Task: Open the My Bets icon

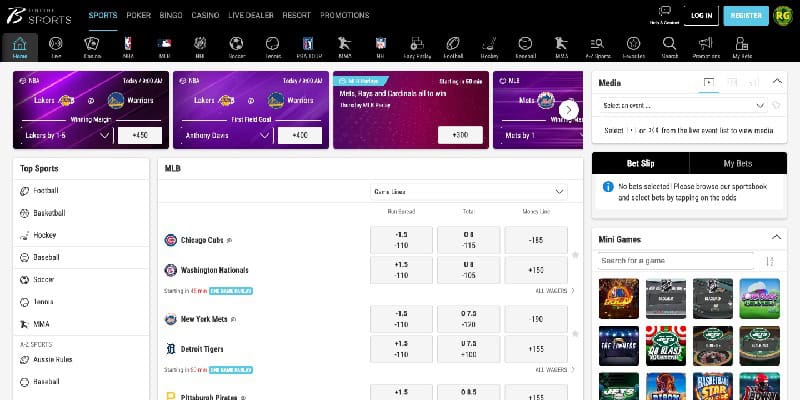Action: pos(742,47)
